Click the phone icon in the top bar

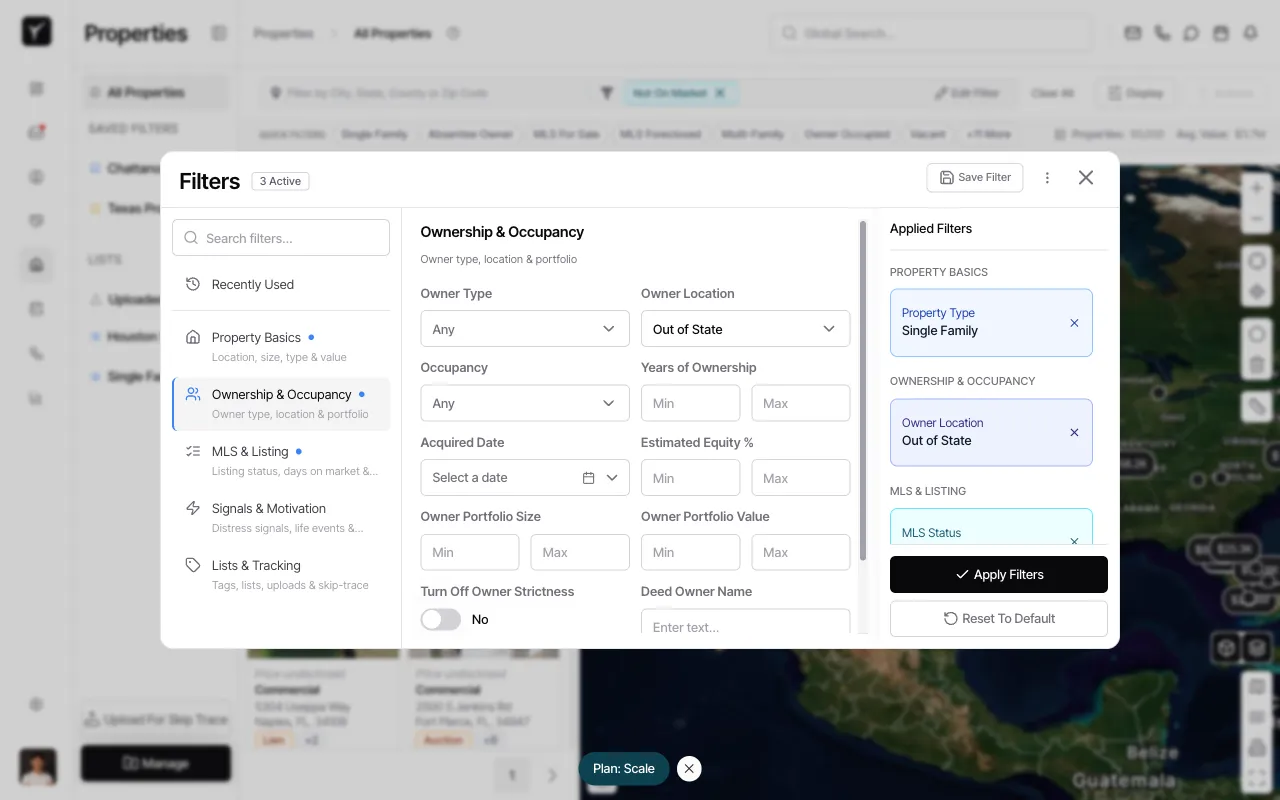[1161, 32]
